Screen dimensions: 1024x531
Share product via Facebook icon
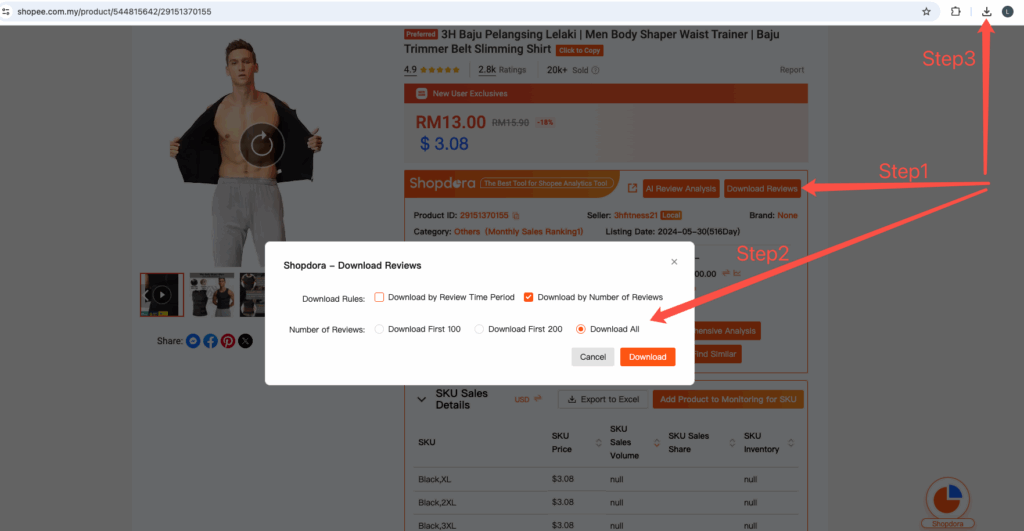(210, 341)
